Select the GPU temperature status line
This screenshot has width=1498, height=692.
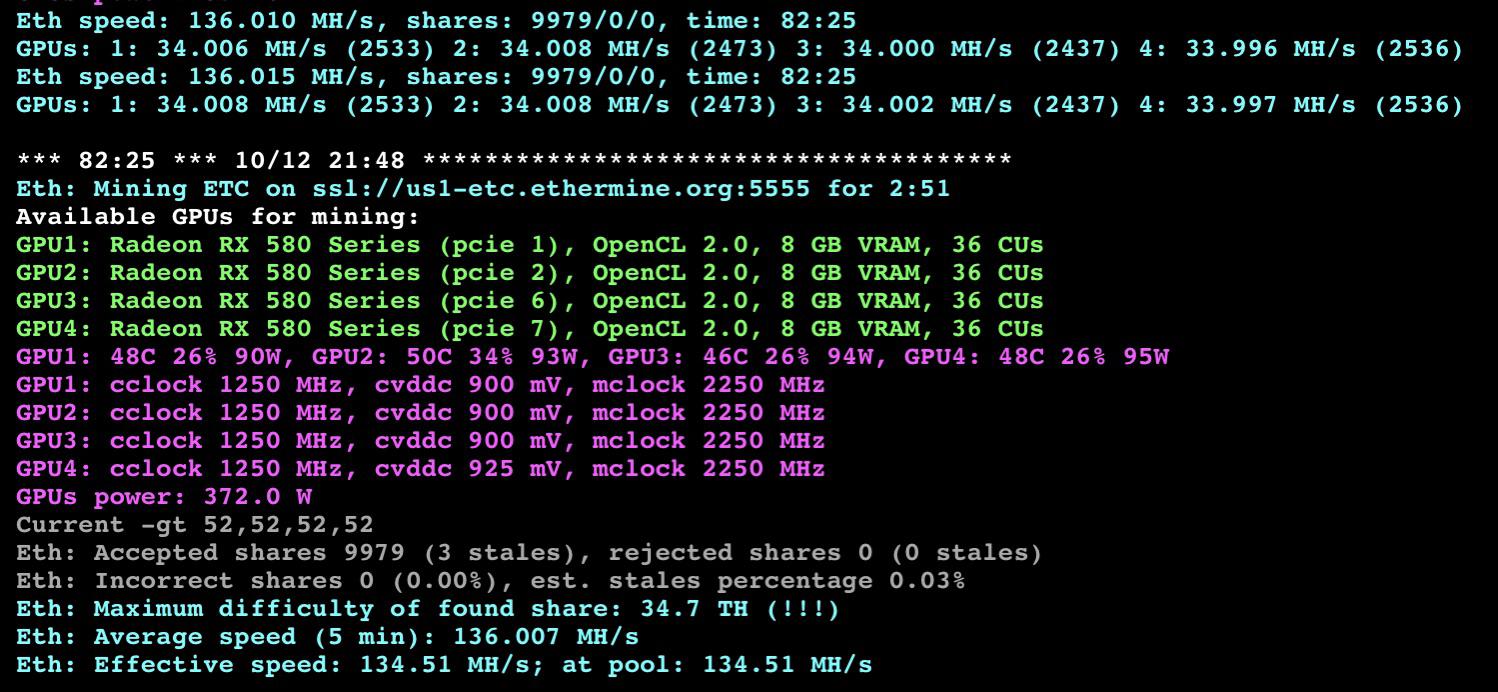[x=590, y=356]
